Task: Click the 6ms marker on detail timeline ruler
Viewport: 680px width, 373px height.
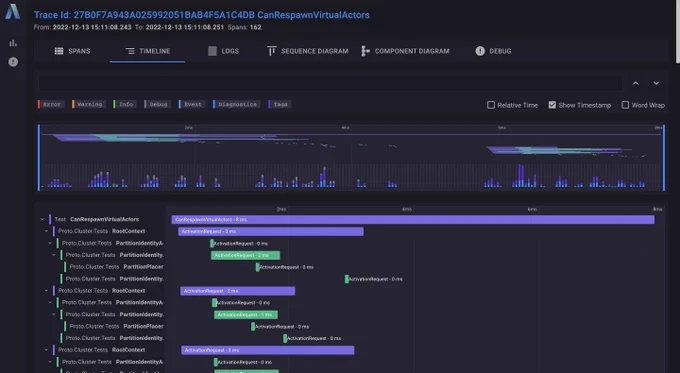Action: point(533,209)
